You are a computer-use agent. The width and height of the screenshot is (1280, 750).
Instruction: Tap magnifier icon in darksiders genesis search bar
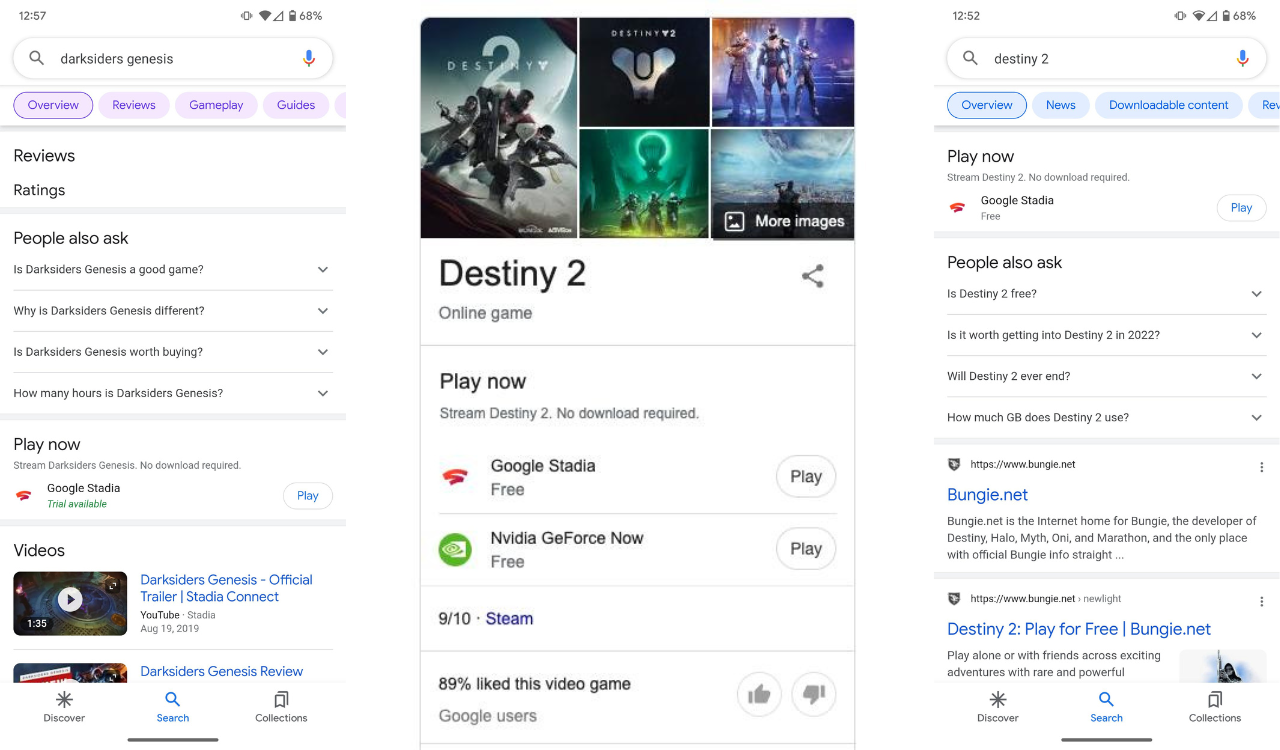pos(37,58)
